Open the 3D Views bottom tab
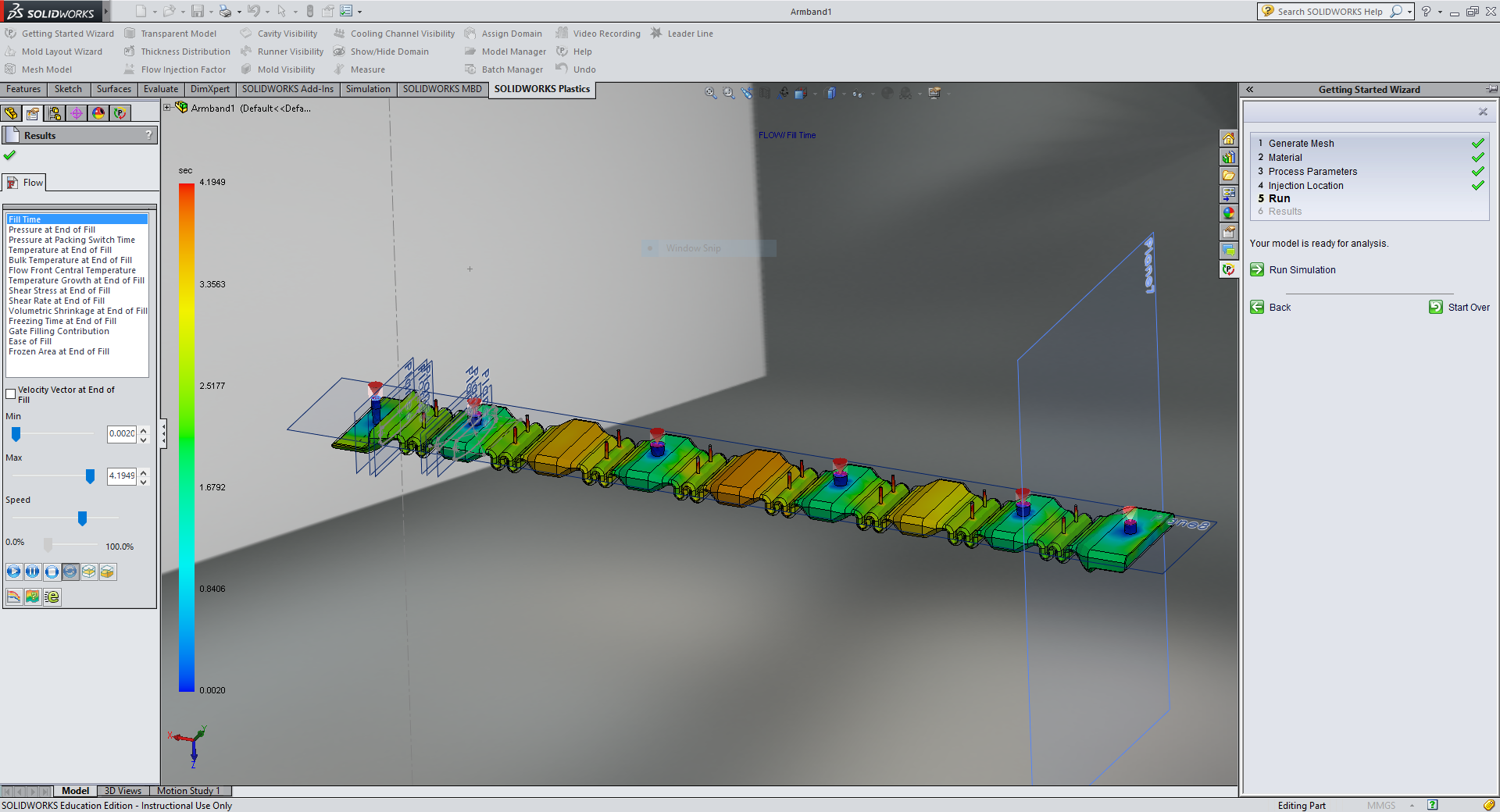Viewport: 1500px width, 812px height. point(123,791)
